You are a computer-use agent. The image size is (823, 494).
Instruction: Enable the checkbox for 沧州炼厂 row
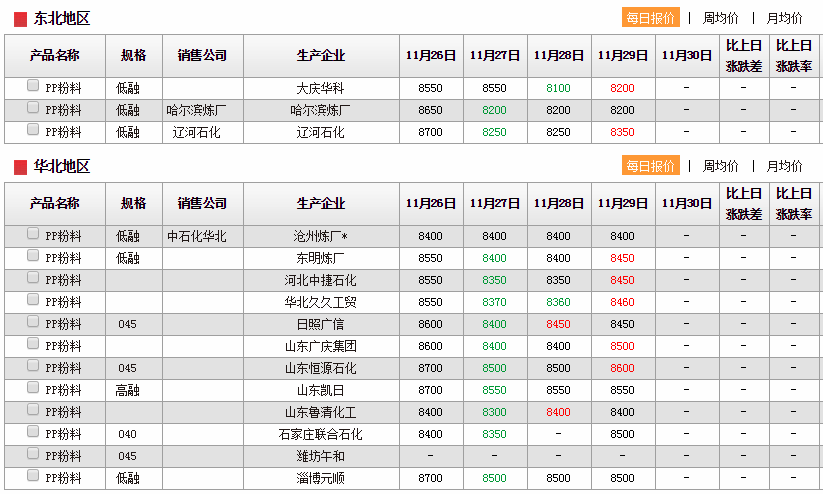pos(33,235)
